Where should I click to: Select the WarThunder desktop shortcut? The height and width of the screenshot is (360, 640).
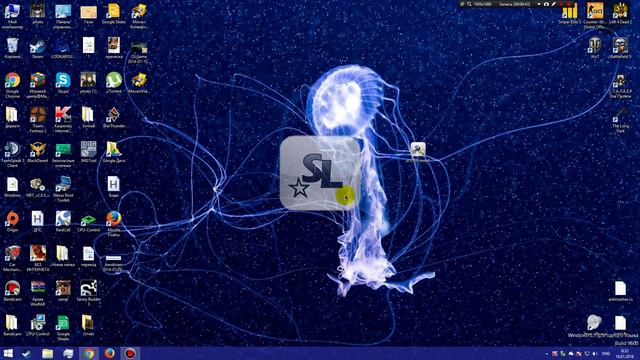114,118
